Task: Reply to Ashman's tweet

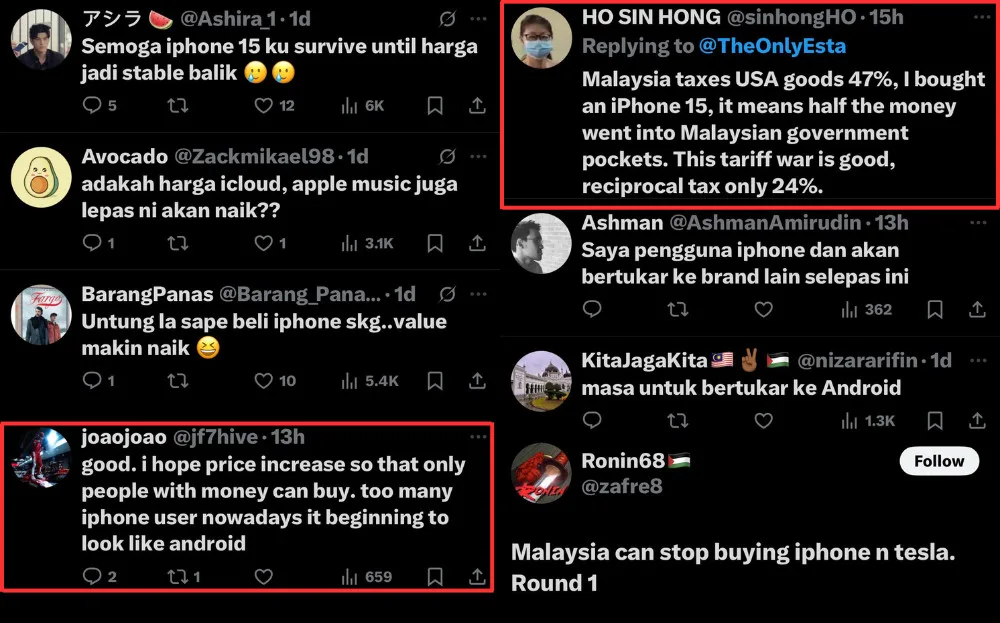Action: [x=592, y=310]
